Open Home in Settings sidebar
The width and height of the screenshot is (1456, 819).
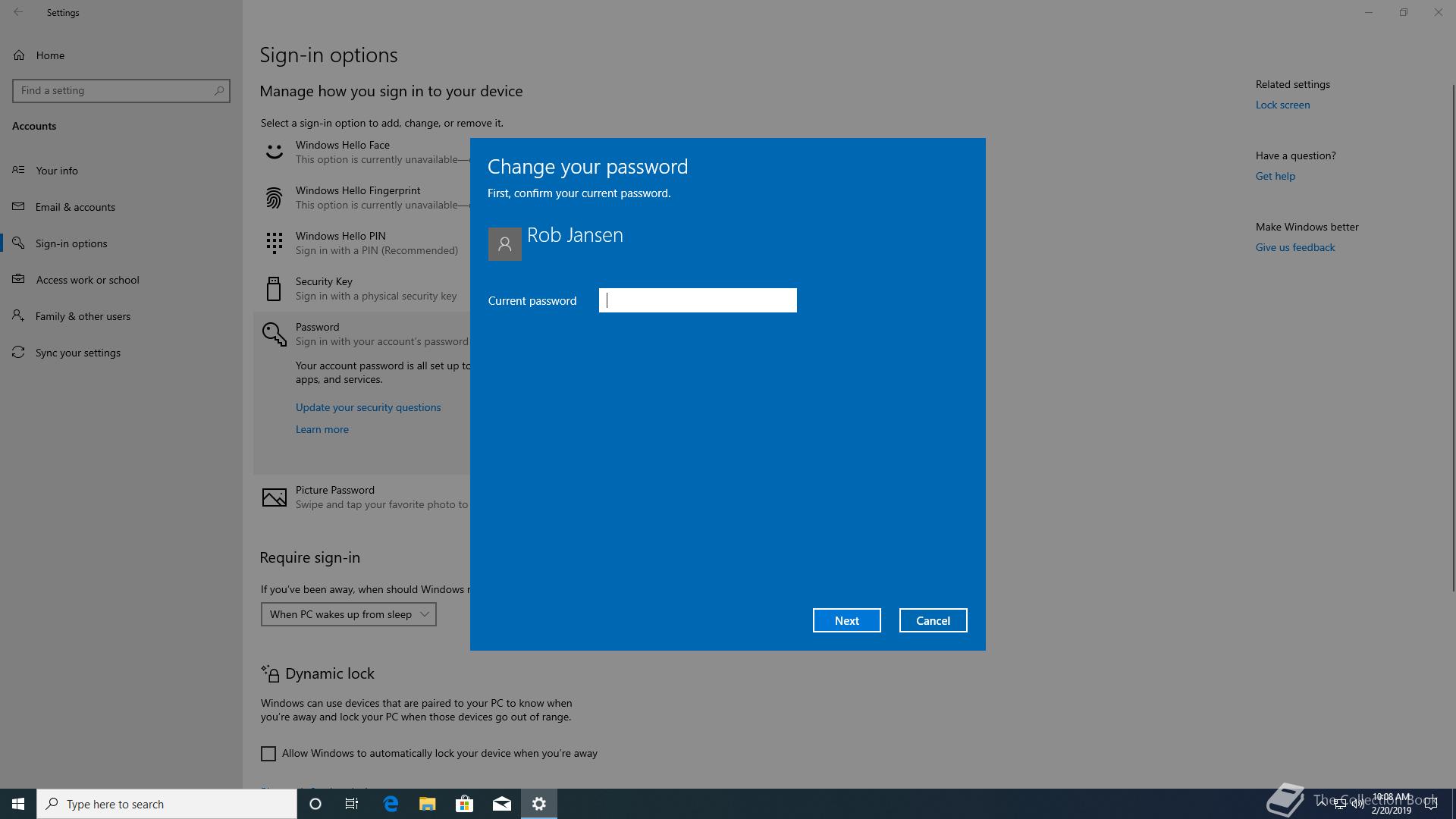[x=50, y=55]
